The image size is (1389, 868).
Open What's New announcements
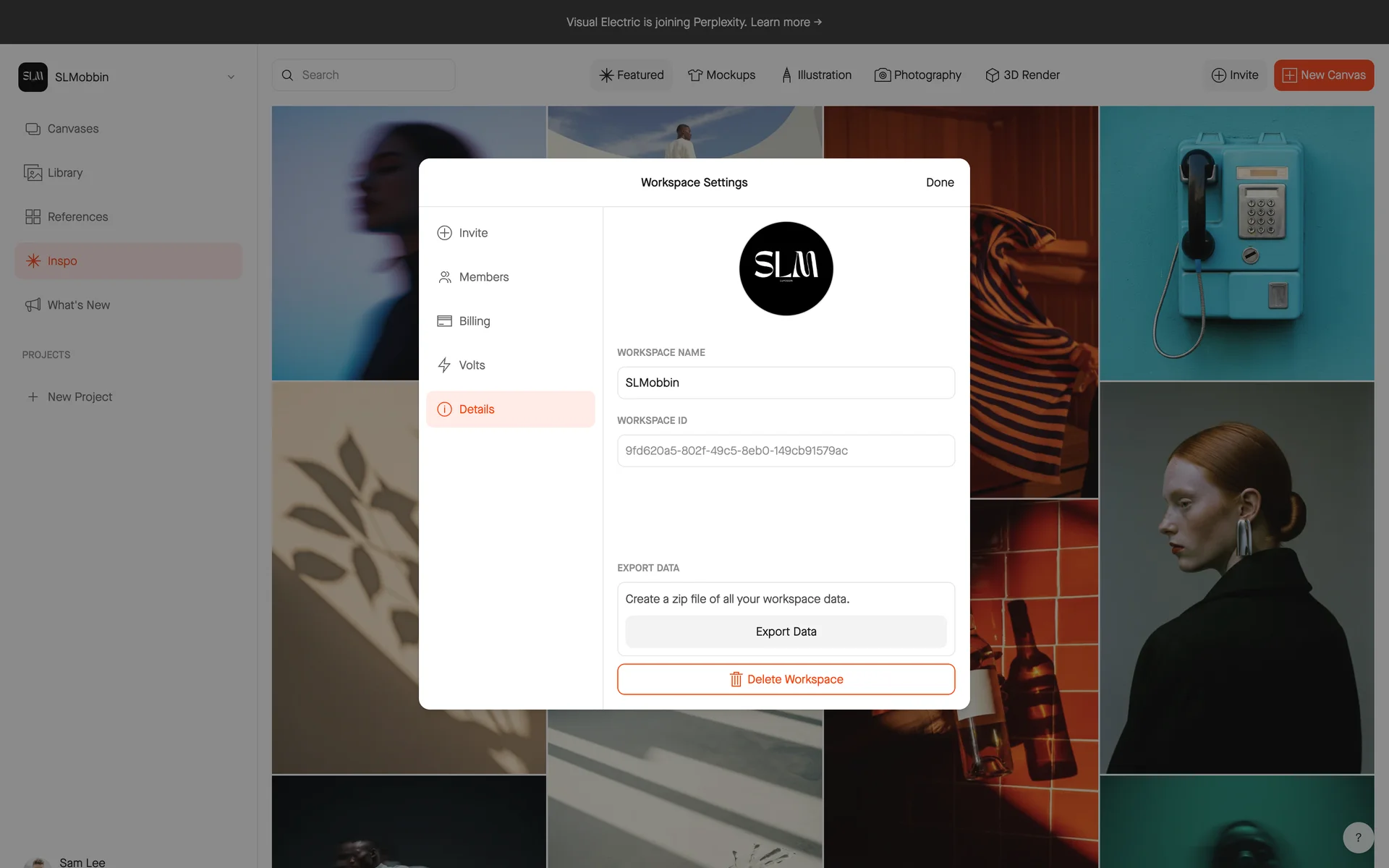[78, 305]
